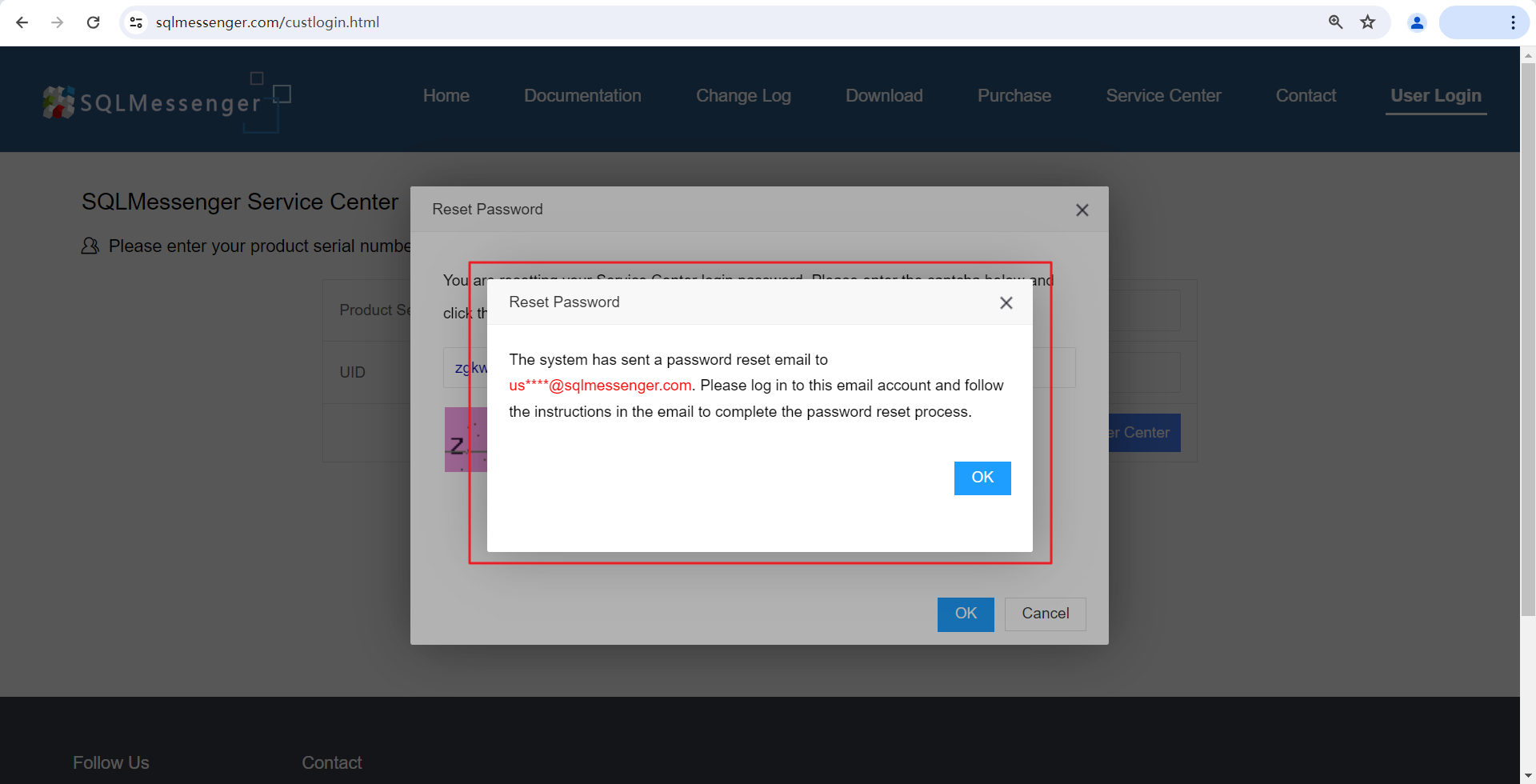The width and height of the screenshot is (1536, 784).
Task: Click the captcha image thumbnail
Action: point(466,440)
